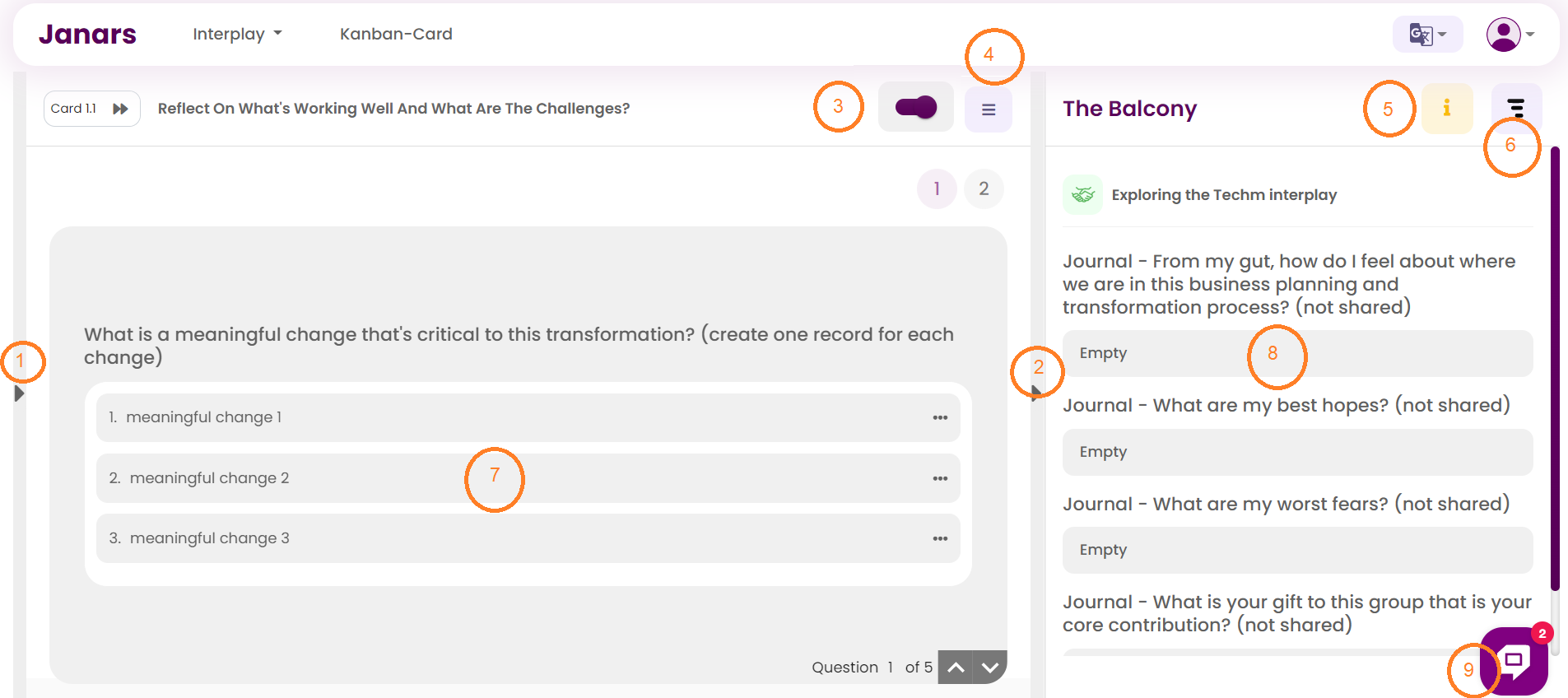The height and width of the screenshot is (698, 1568).
Task: Open options for meaningful change 1
Action: (940, 417)
